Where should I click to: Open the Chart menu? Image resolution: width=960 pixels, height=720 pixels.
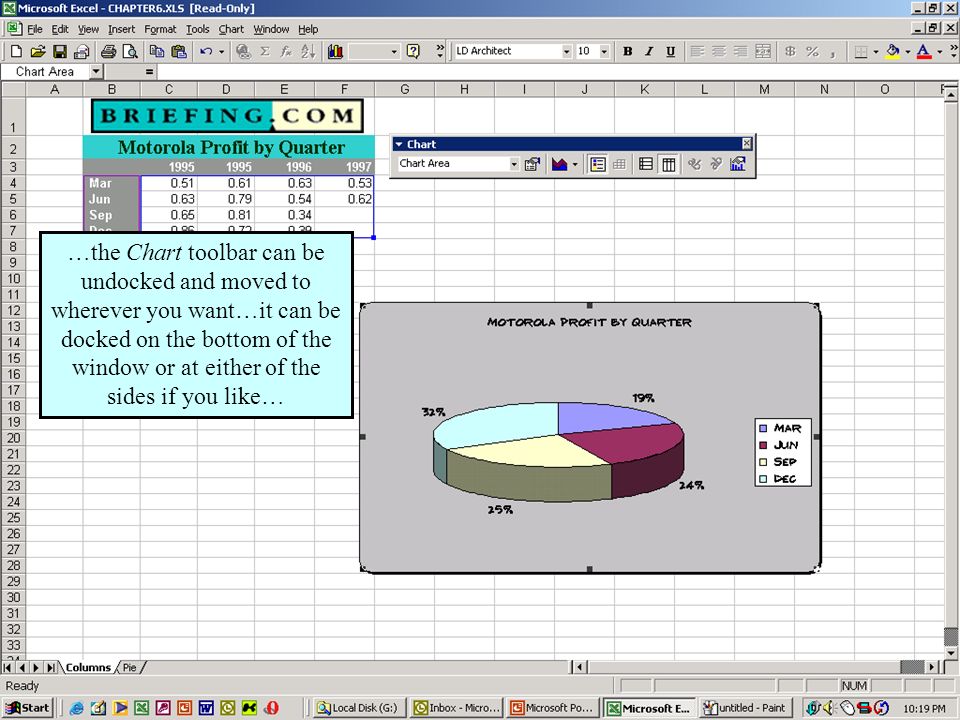(231, 29)
